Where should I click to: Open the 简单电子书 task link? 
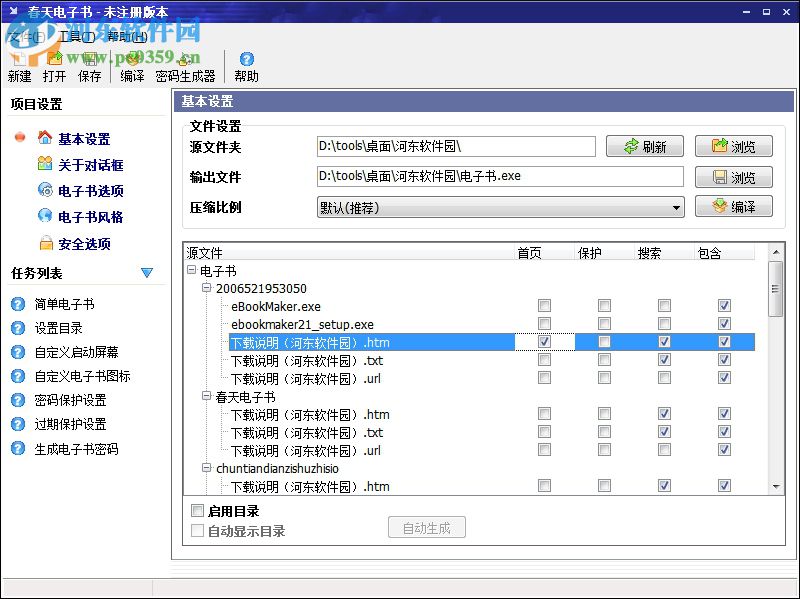point(64,304)
